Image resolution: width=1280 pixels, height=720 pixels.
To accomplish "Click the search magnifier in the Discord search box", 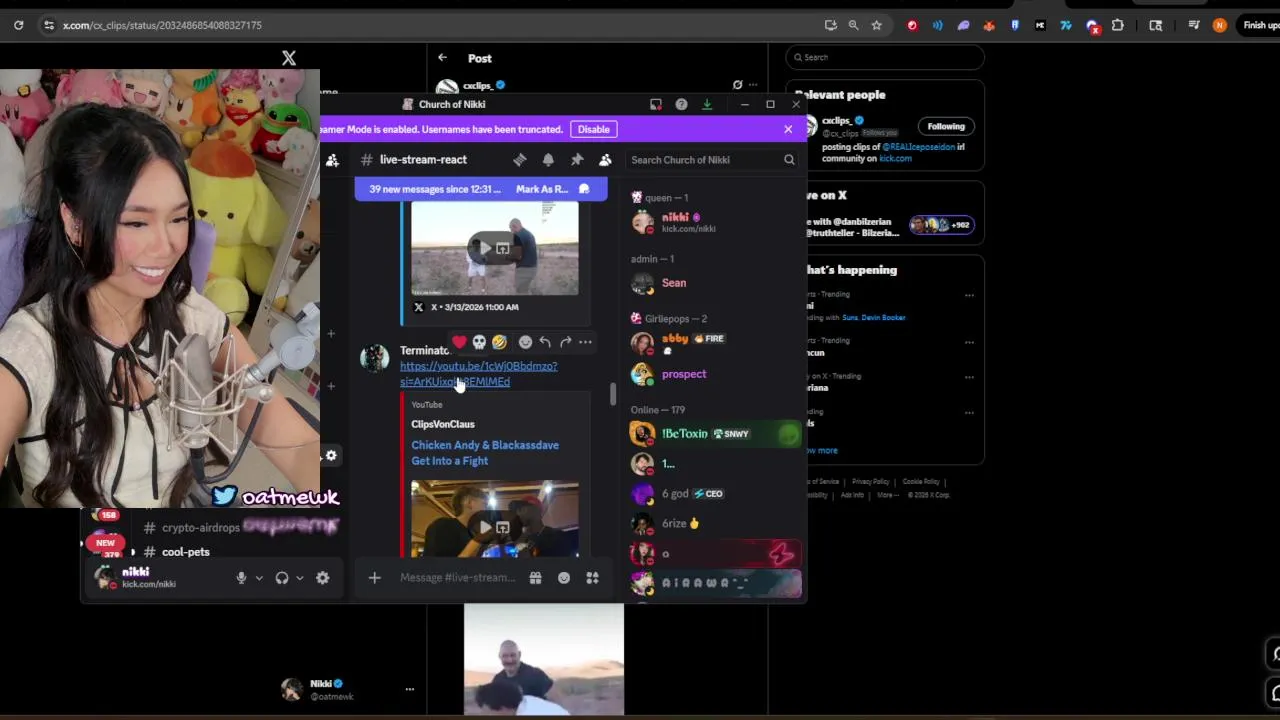I will click(789, 160).
